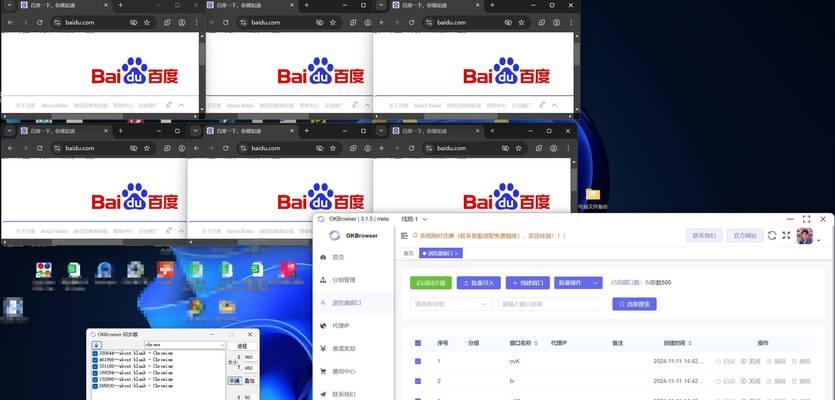Open the line 1 (线路 1) dropdown in the title bar
The image size is (835, 400).
pos(414,219)
